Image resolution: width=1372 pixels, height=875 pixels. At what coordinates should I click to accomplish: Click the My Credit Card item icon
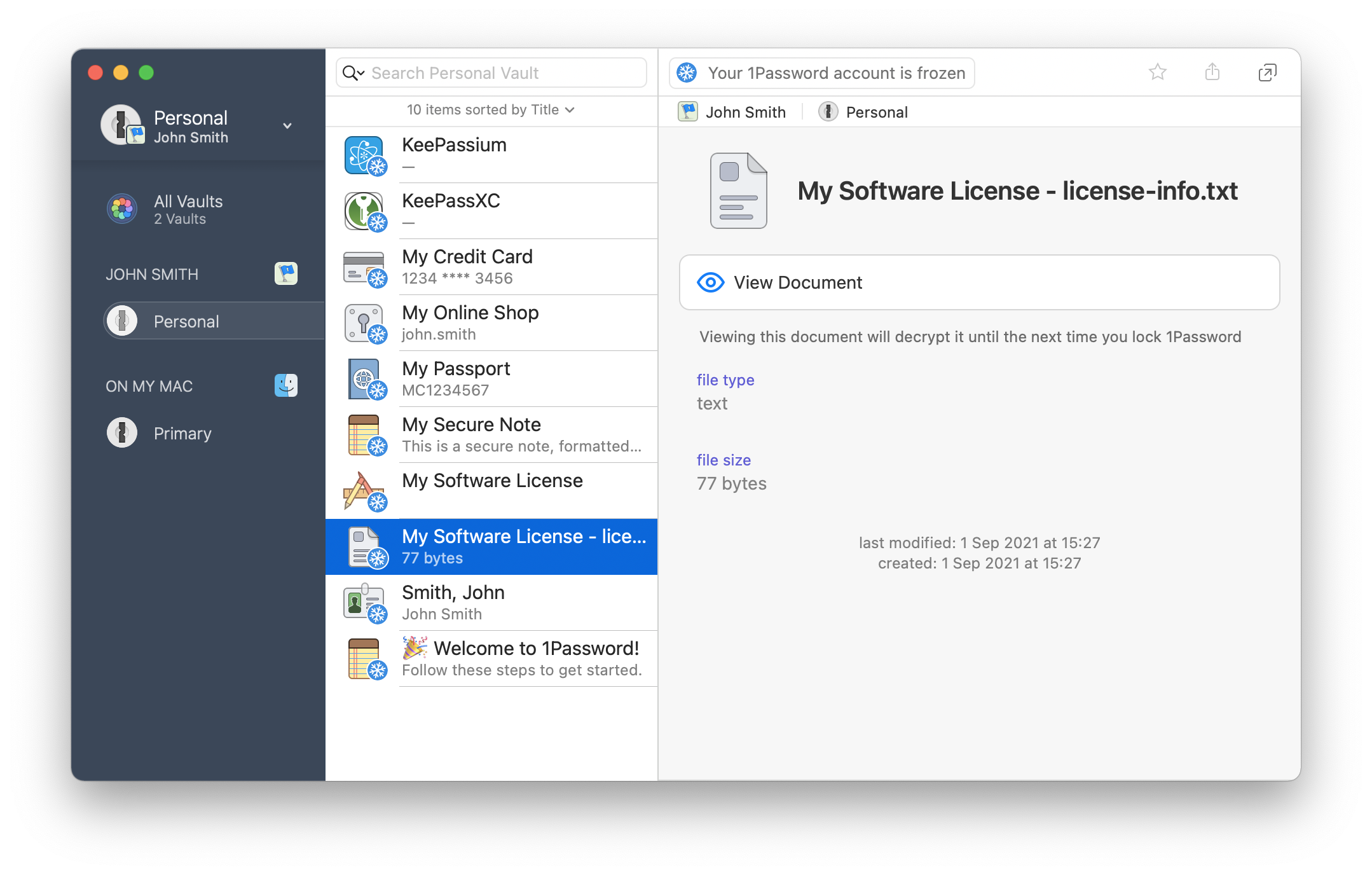coord(363,266)
